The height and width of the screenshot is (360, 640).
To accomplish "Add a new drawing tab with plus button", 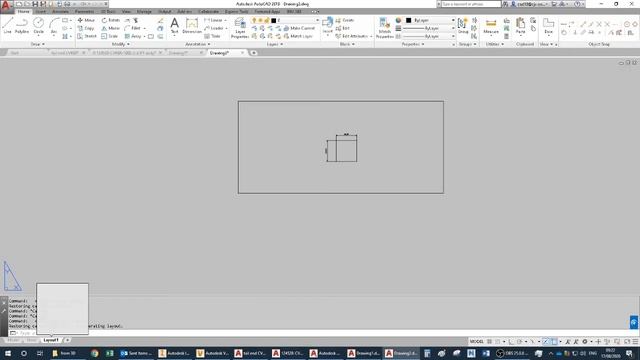I will point(253,53).
